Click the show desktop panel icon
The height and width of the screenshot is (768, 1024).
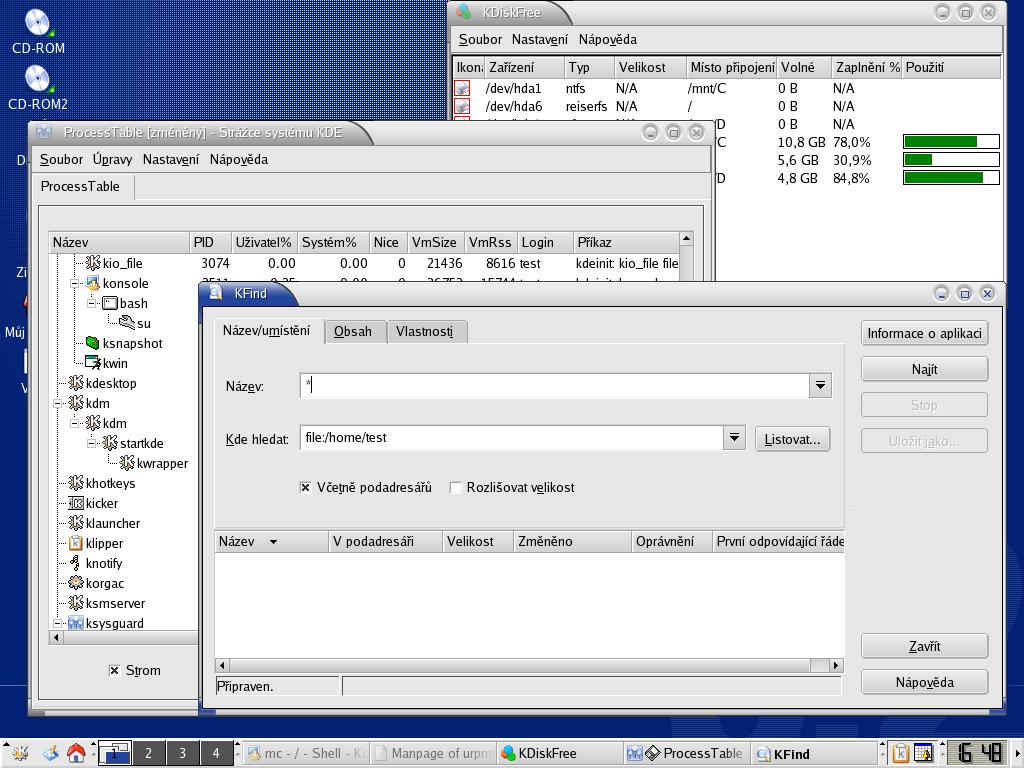[x=51, y=753]
